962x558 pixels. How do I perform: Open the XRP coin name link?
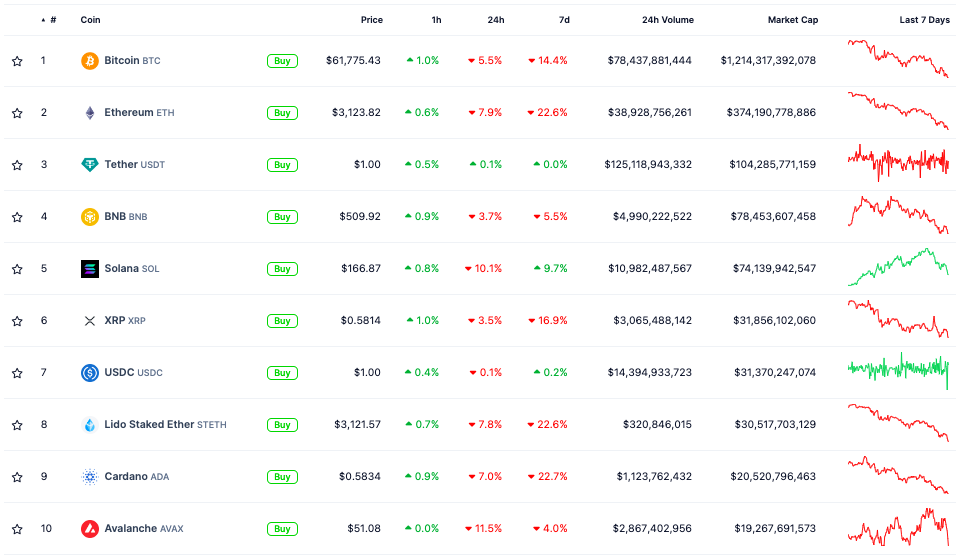click(x=115, y=321)
